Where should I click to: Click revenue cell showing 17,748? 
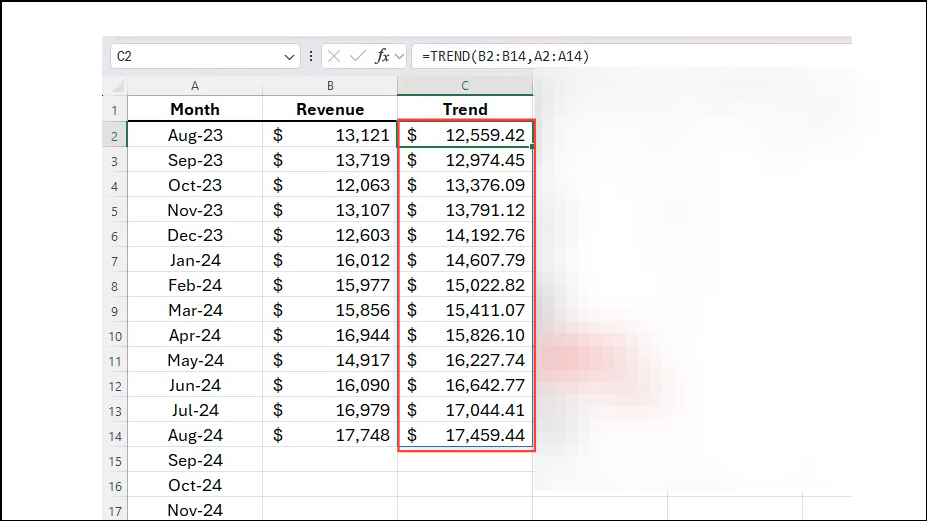[330, 435]
